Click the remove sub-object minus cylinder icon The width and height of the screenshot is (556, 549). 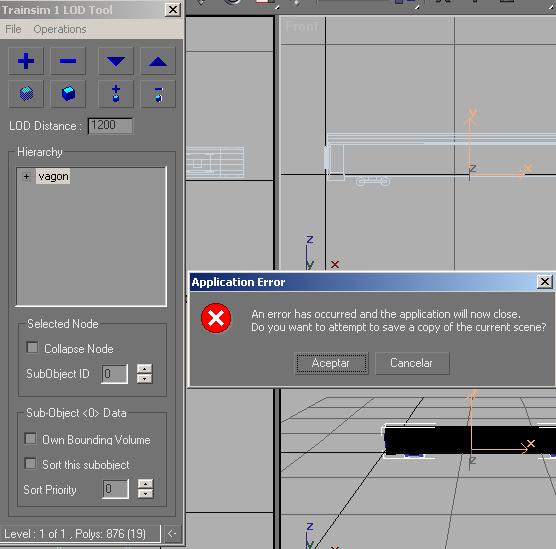158,94
